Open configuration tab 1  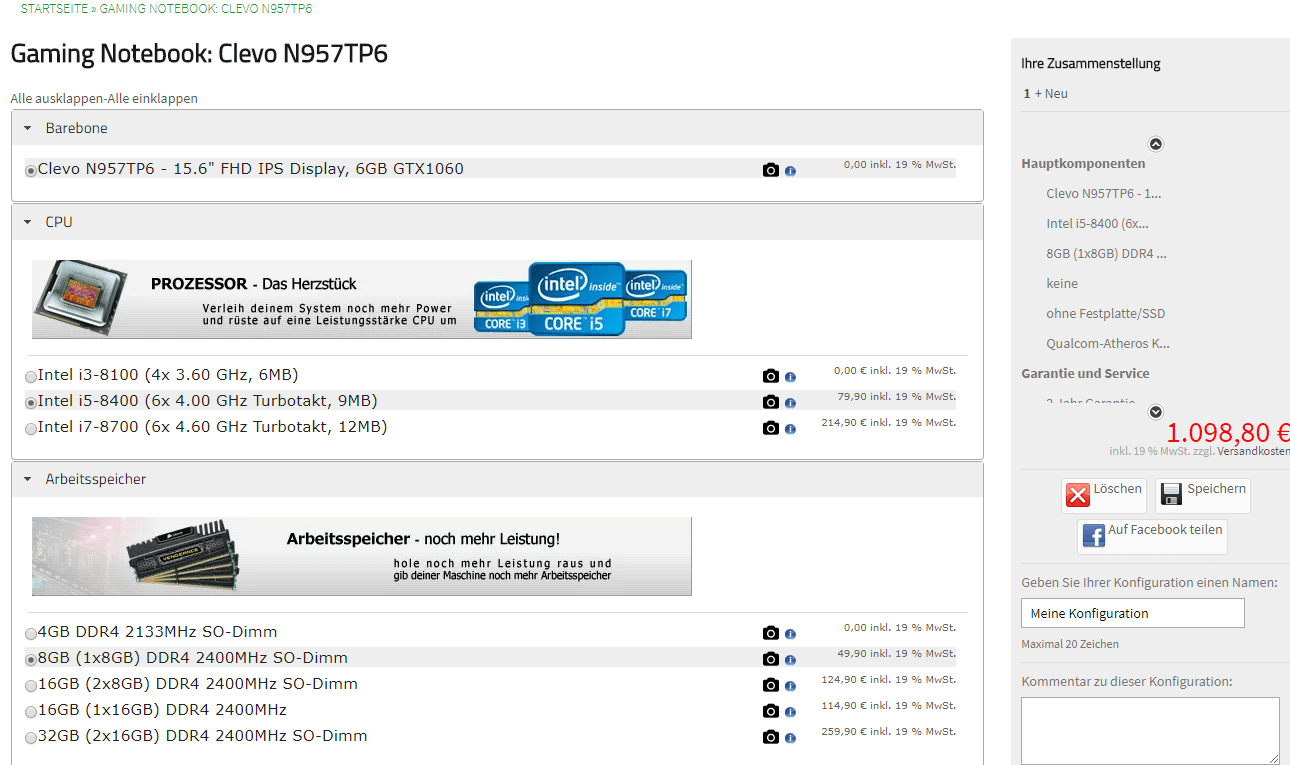click(1027, 94)
